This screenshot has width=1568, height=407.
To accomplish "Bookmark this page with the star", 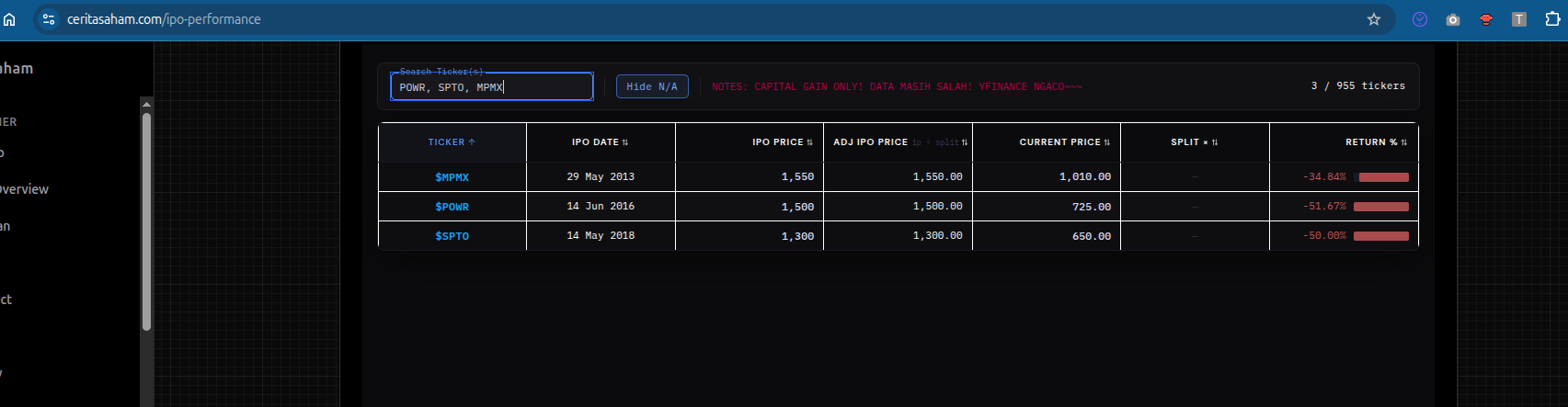I will [x=1374, y=19].
